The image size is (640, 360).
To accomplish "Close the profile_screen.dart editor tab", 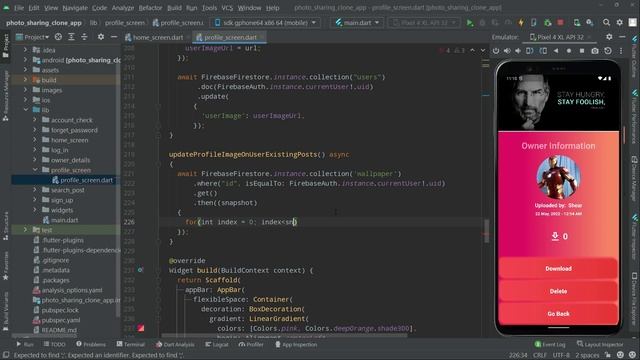I will [262, 37].
